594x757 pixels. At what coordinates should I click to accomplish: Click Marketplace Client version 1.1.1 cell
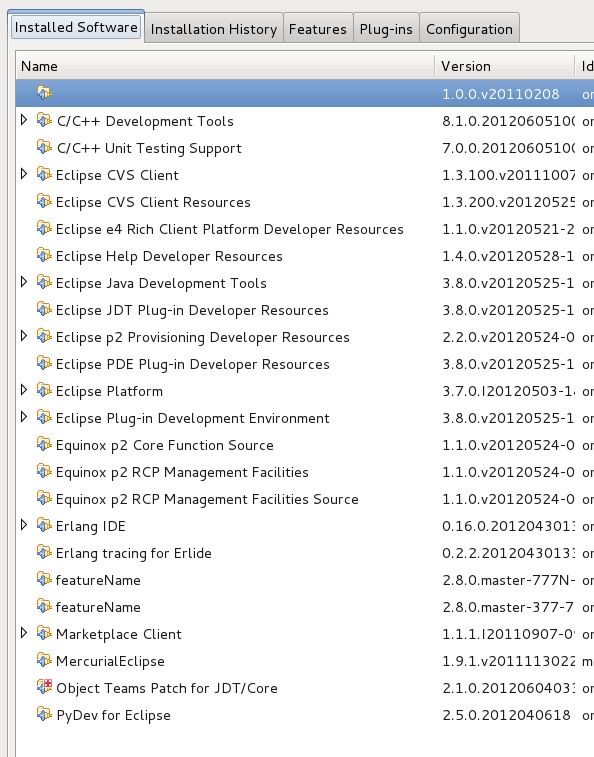[509, 634]
